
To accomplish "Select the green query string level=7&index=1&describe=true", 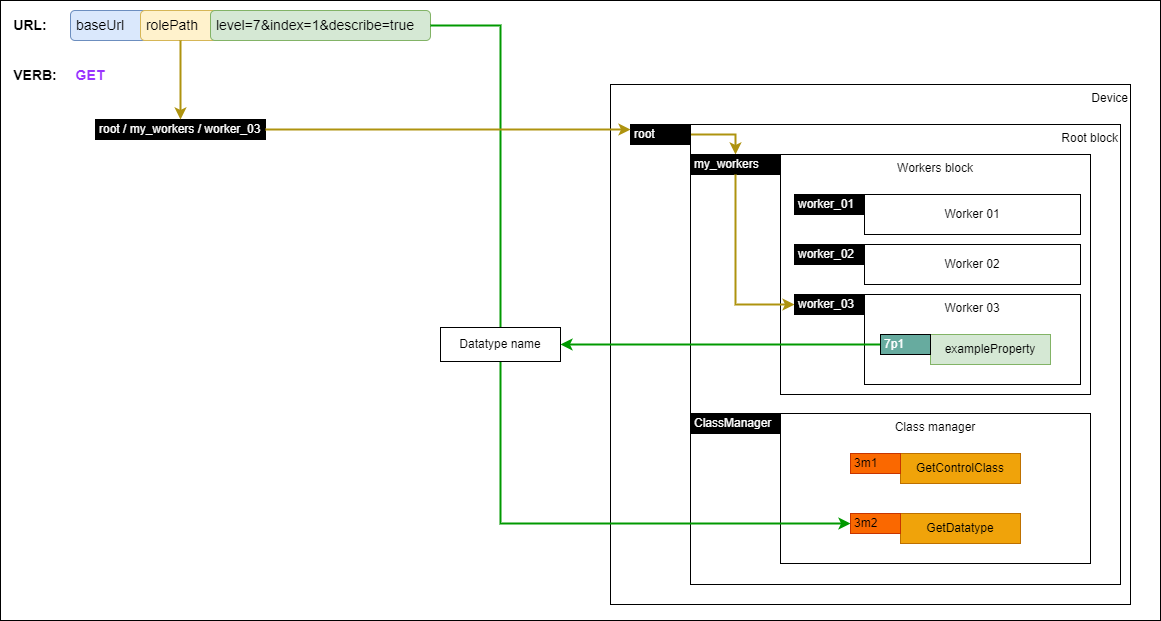I will (x=318, y=25).
